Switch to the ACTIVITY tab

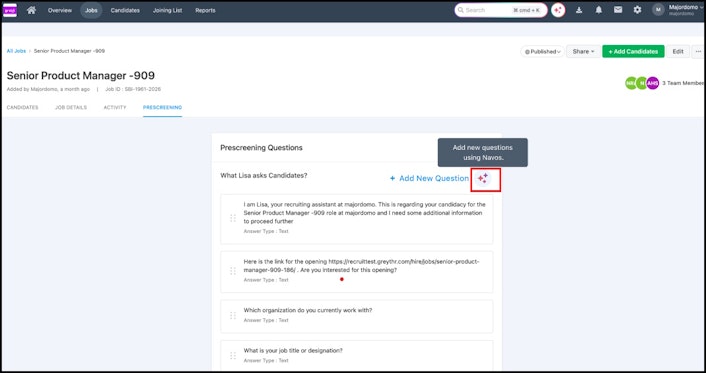115,108
